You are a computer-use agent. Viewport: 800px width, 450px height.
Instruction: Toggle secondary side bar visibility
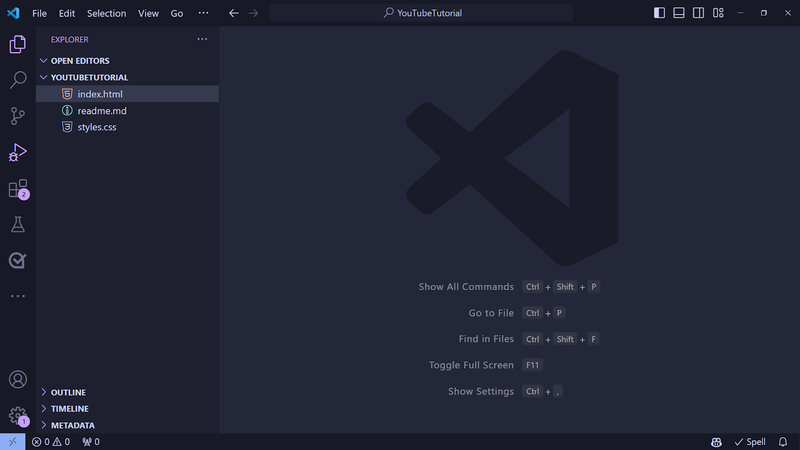click(x=698, y=13)
